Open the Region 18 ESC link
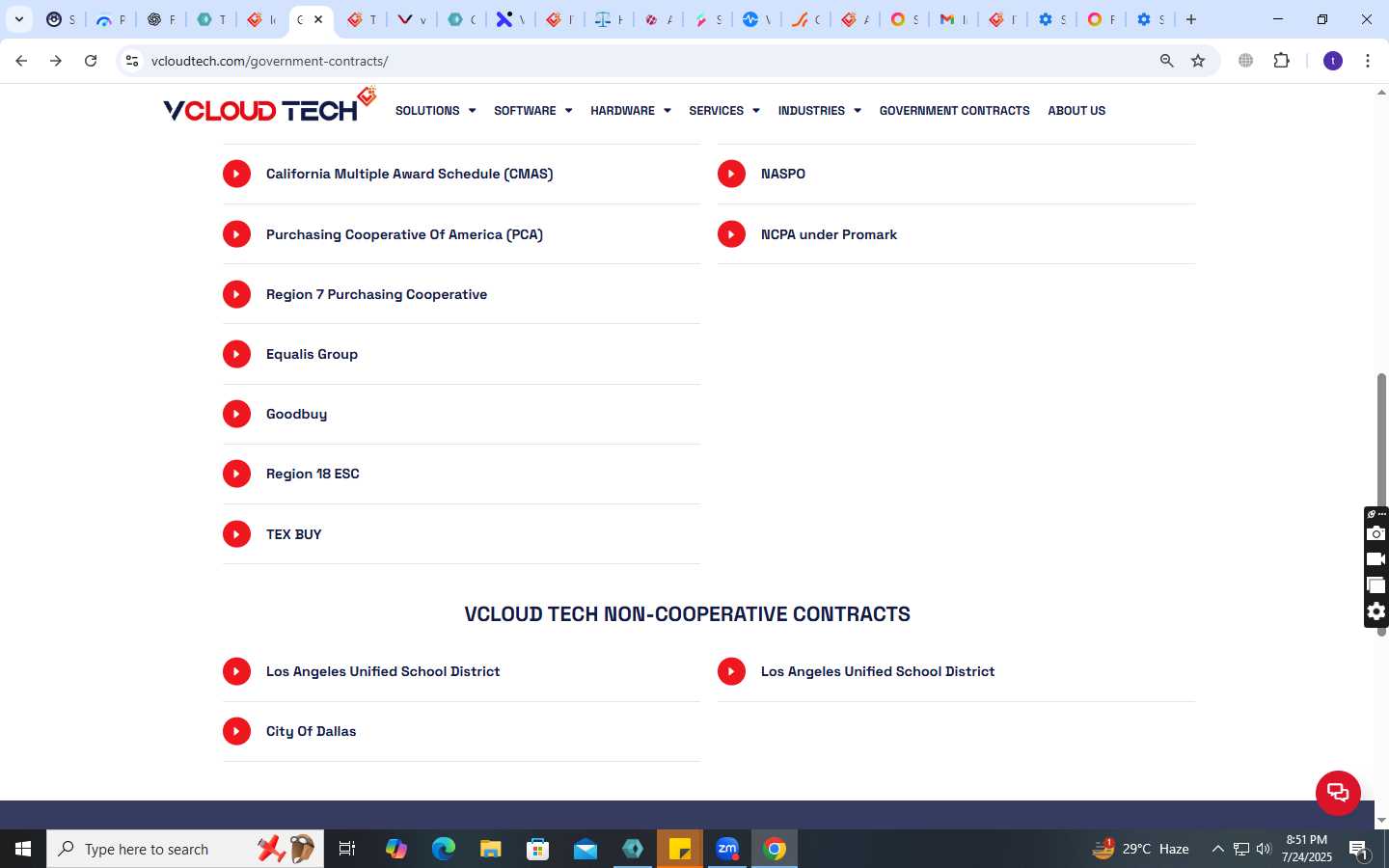The image size is (1389, 868). 313,474
